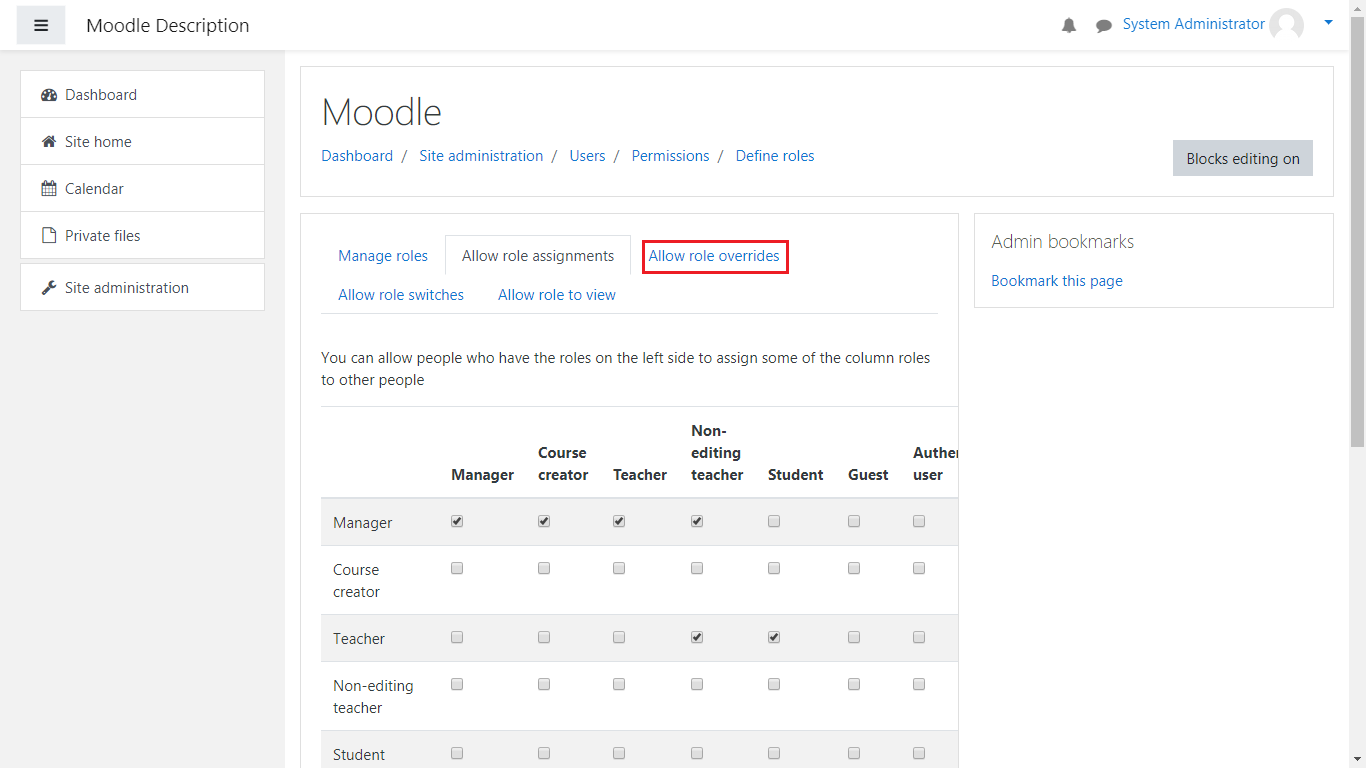Image resolution: width=1366 pixels, height=768 pixels.
Task: Expand the user menu dropdown arrow
Action: click(1328, 23)
